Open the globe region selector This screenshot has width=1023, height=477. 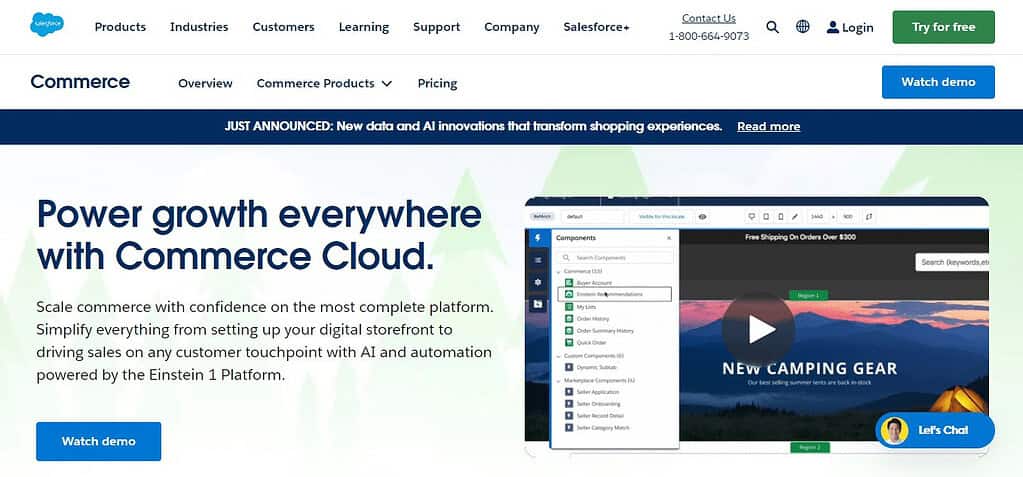(x=802, y=26)
